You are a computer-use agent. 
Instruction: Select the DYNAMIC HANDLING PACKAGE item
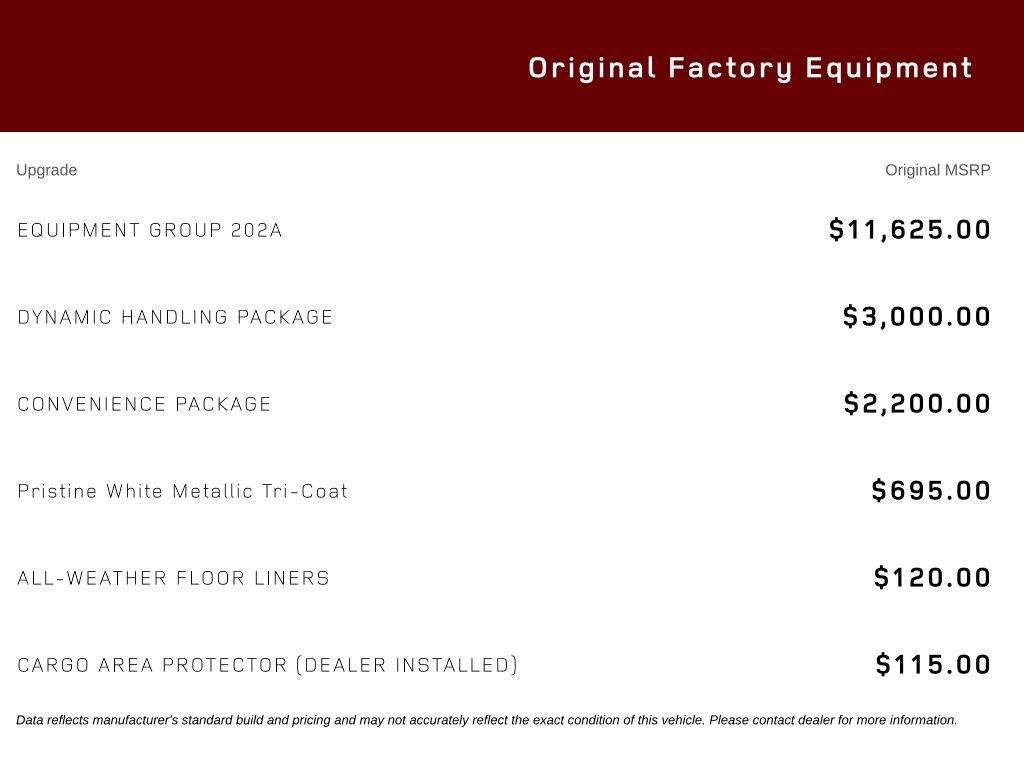pos(175,317)
